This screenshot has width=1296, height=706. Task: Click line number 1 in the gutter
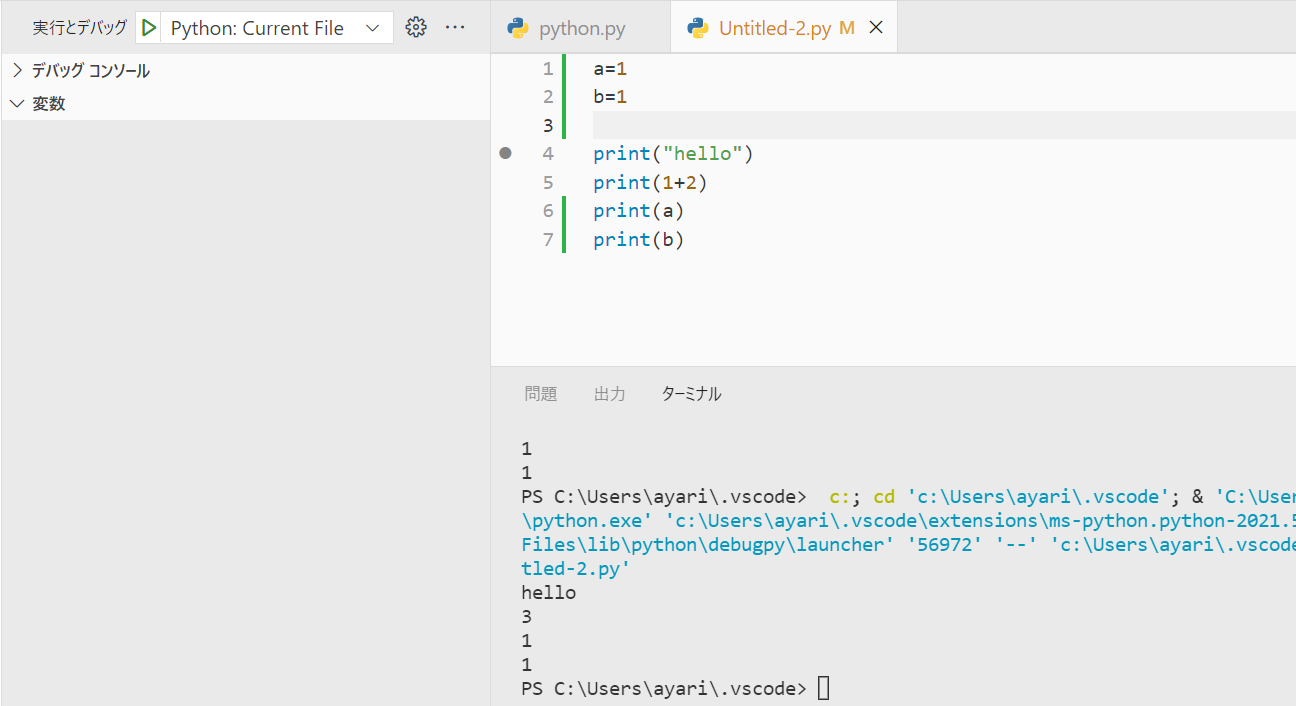(x=547, y=69)
